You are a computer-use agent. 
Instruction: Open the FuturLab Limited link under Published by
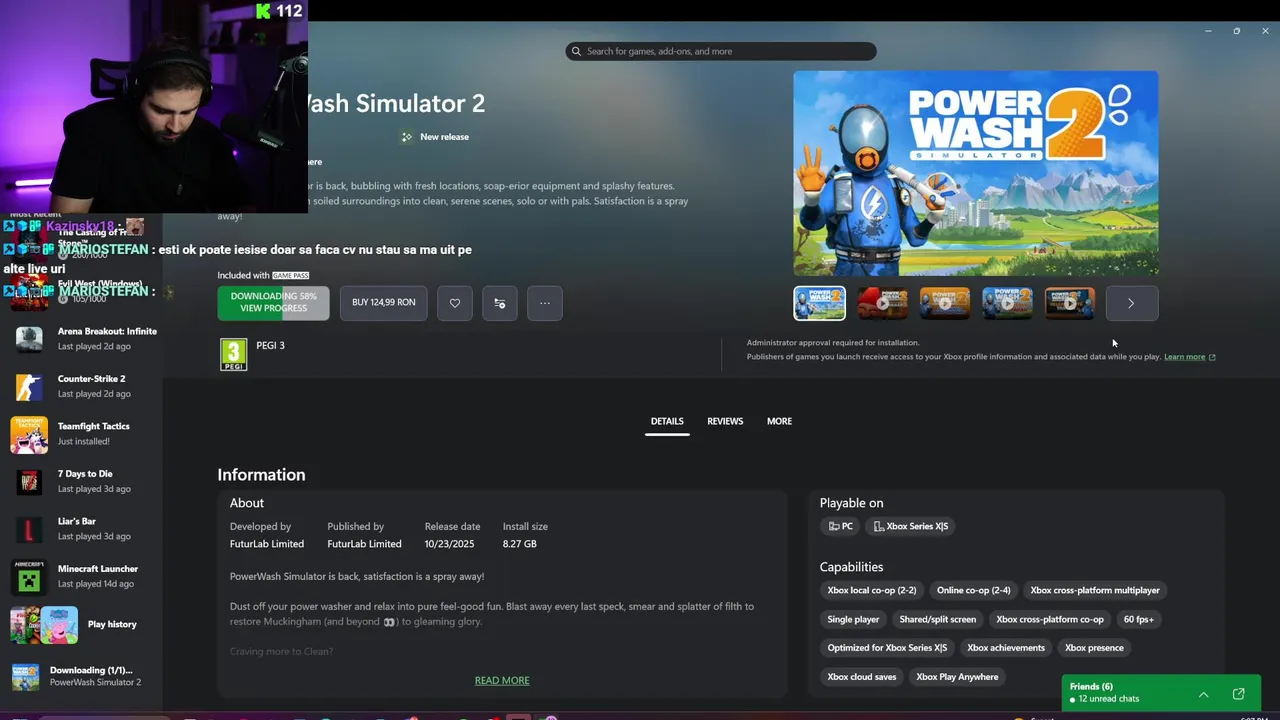point(364,544)
